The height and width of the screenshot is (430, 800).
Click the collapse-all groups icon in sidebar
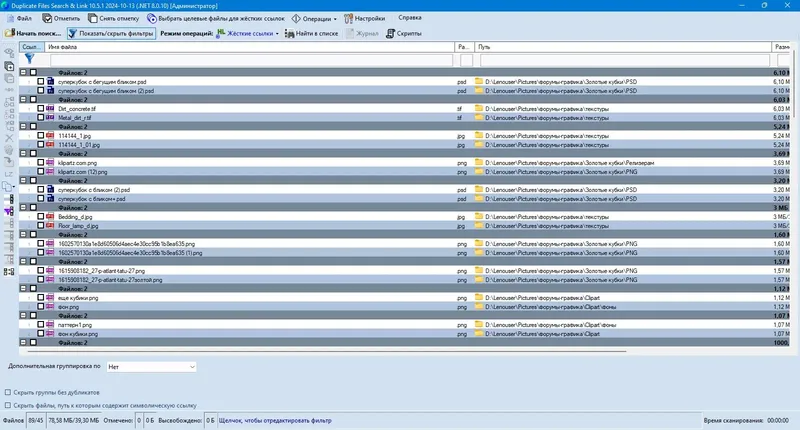pyautogui.click(x=9, y=79)
